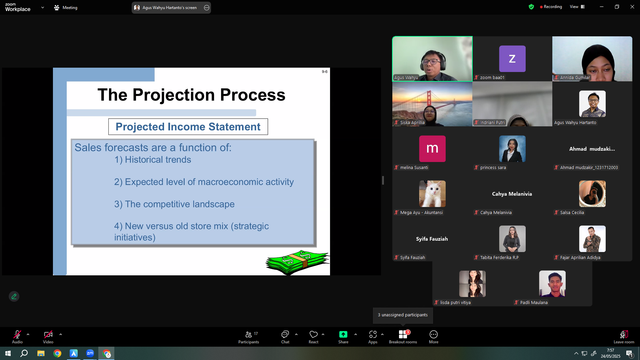Screen dimensions: 640x360
Task: Select Siska Aprilia's Golden Gate tile
Action: (x=432, y=104)
